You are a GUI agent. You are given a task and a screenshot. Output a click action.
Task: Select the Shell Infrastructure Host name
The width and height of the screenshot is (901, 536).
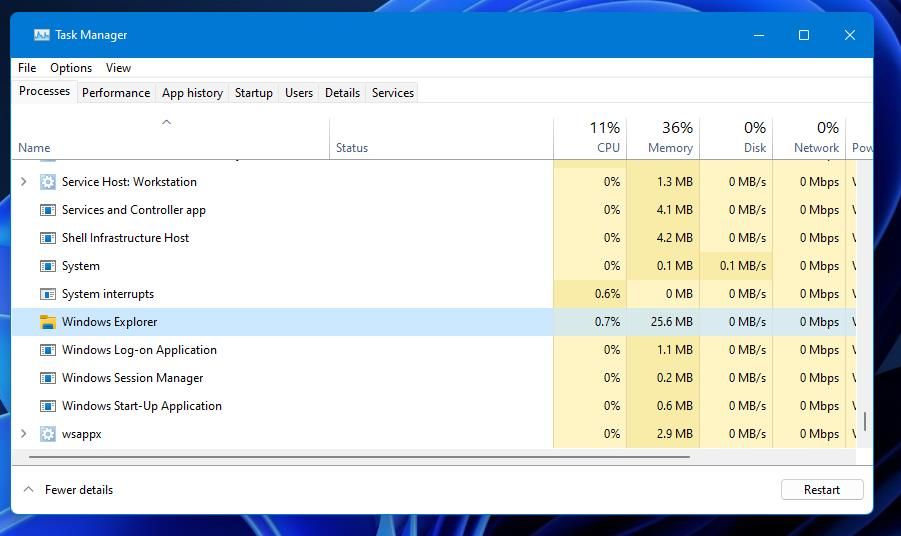(125, 238)
